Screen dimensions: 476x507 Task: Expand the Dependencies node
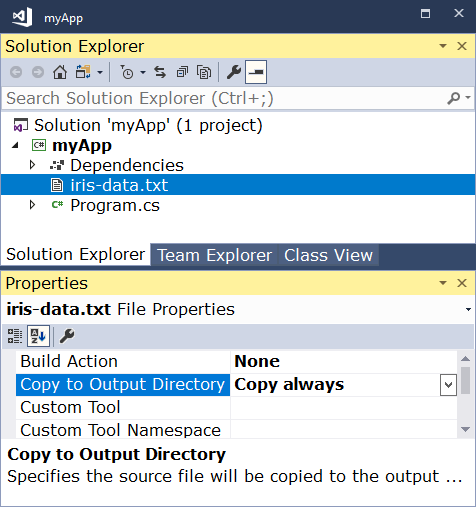pos(32,165)
